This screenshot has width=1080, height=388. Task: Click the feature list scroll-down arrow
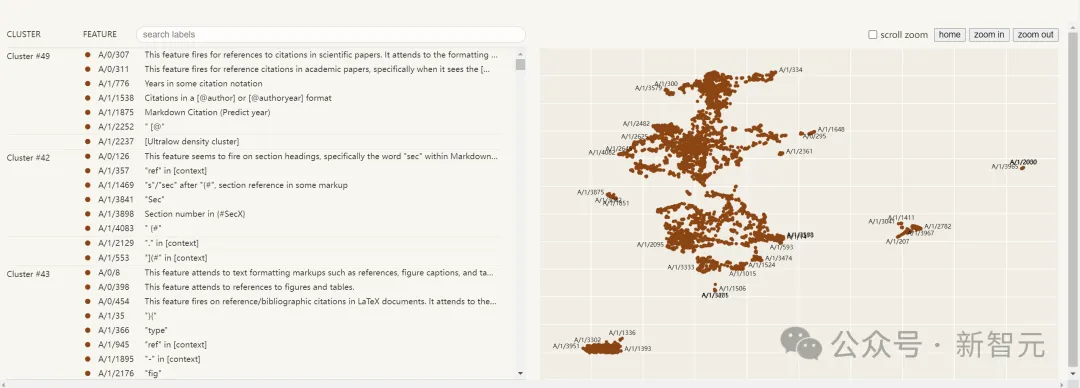tap(520, 373)
